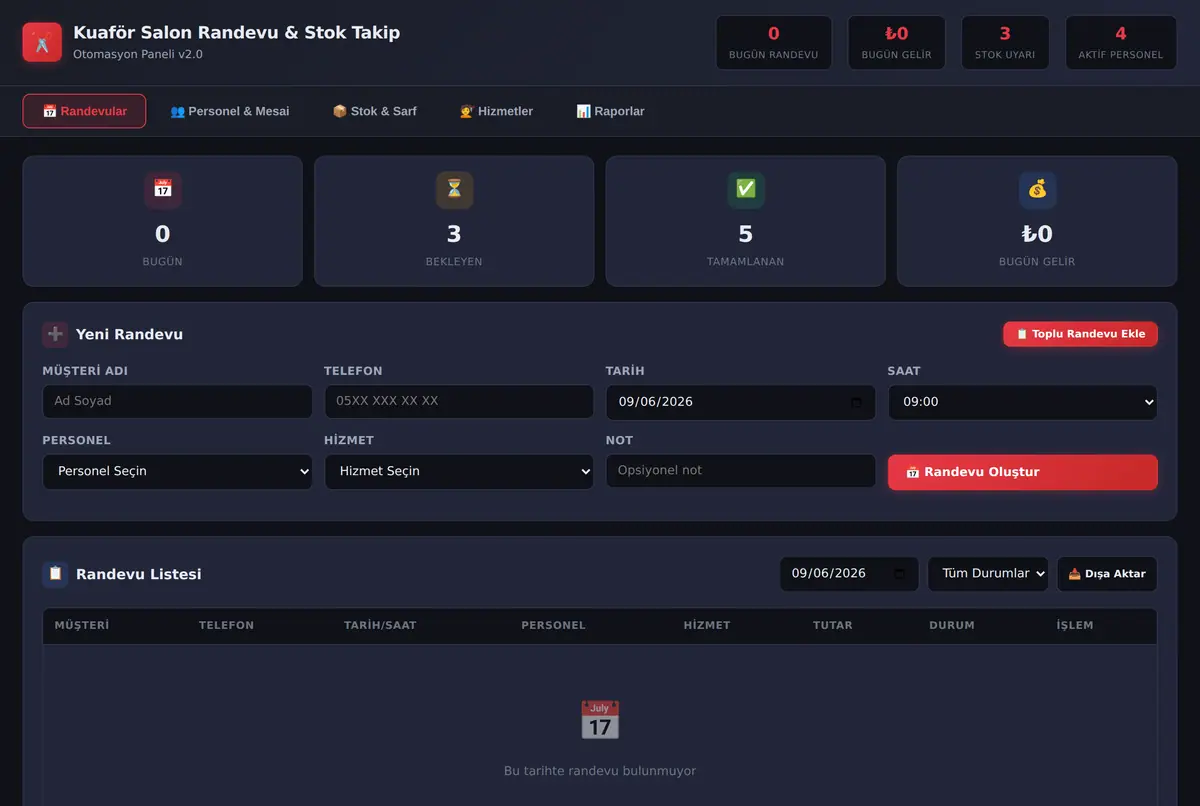Click the Randevu Oluştur button
The height and width of the screenshot is (806, 1200).
pos(1022,472)
